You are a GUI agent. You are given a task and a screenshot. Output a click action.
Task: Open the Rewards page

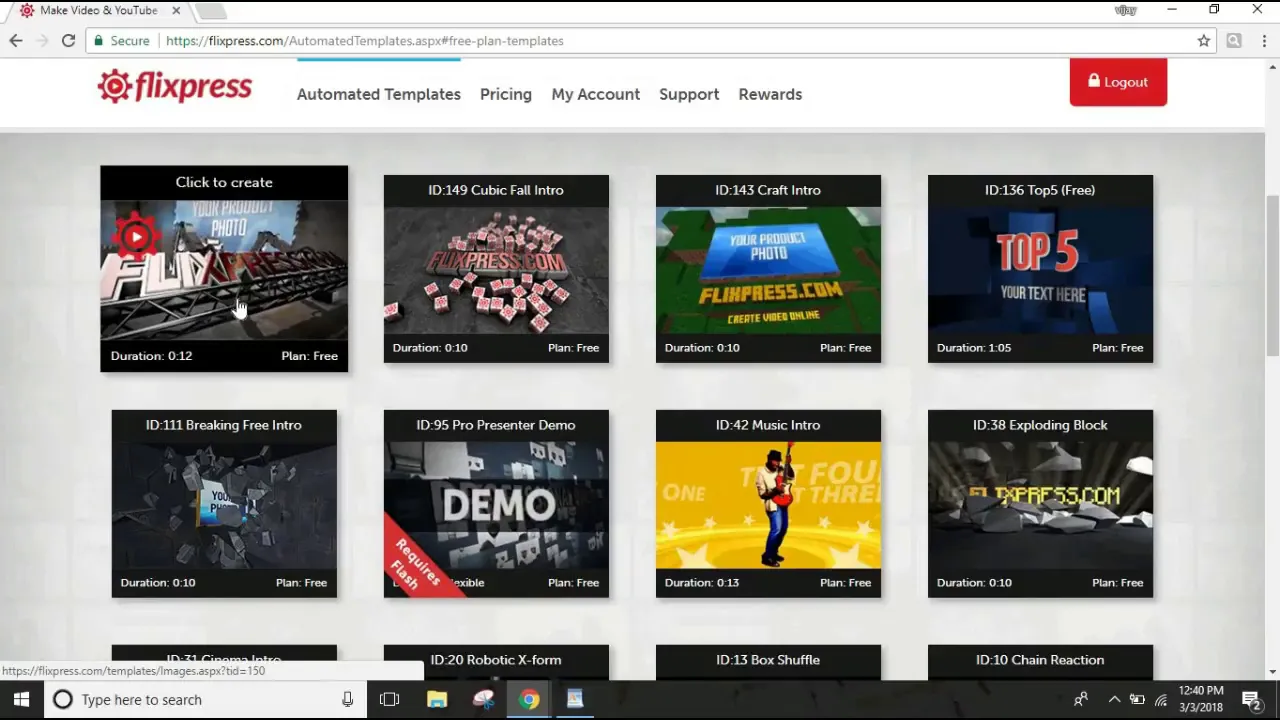pyautogui.click(x=770, y=94)
